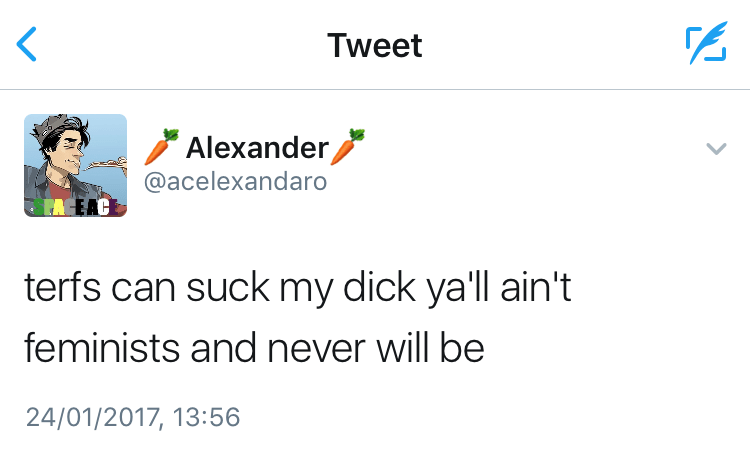The height and width of the screenshot is (452, 750).
Task: Tap the tweet's first line of text
Action: pyautogui.click(x=298, y=288)
